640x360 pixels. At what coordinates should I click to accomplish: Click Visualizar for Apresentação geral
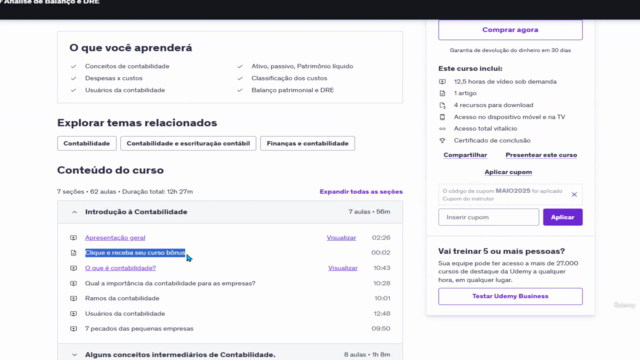[341, 238]
